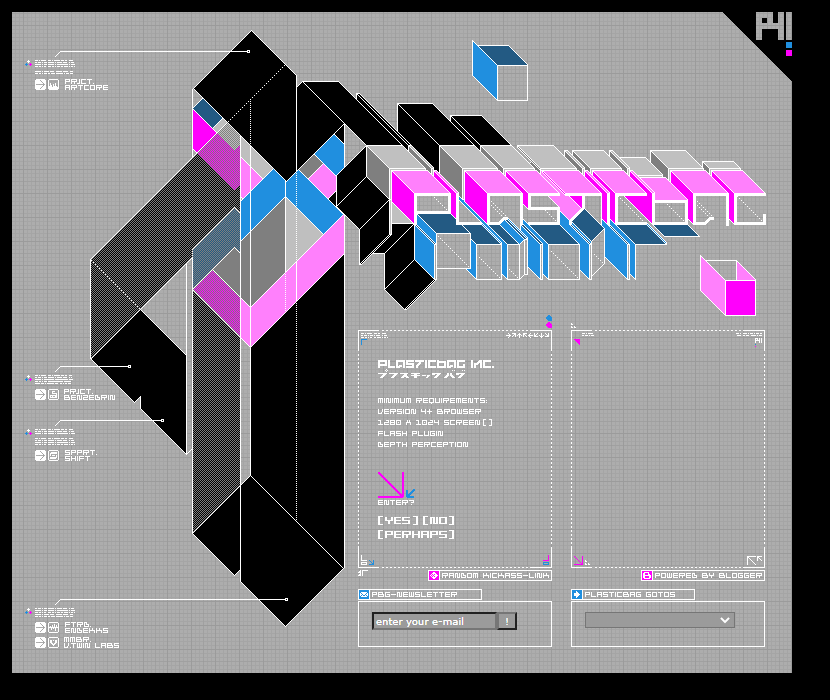830x700 pixels.
Task: Click the magenta diamond Random Kickass-Link icon
Action: [x=434, y=576]
